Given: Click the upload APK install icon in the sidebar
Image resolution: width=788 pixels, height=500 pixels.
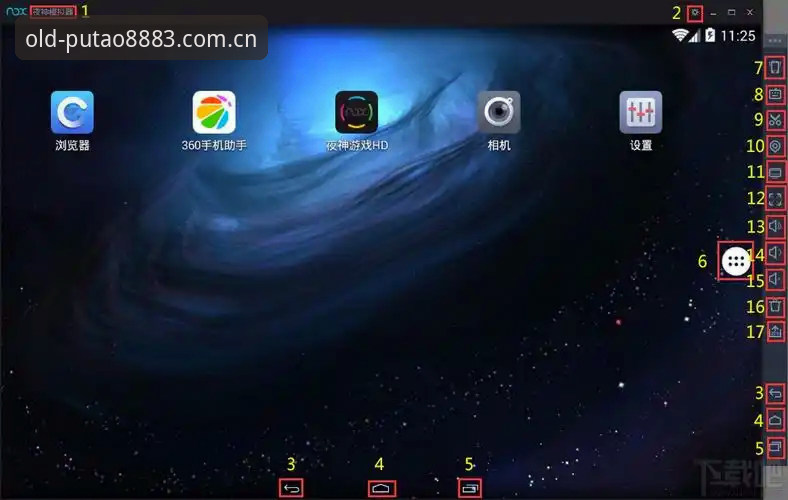Looking at the screenshot, I should (x=775, y=331).
